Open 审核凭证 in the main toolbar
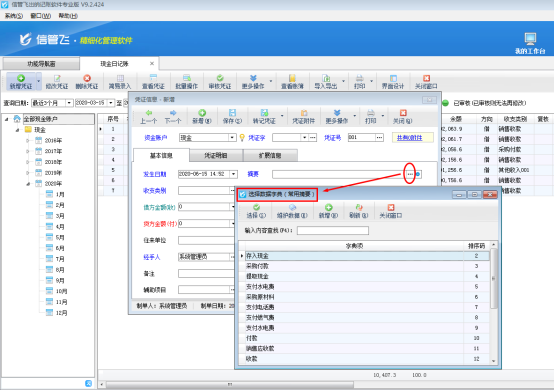Image resolution: width=554 pixels, height=390 pixels. point(220,82)
